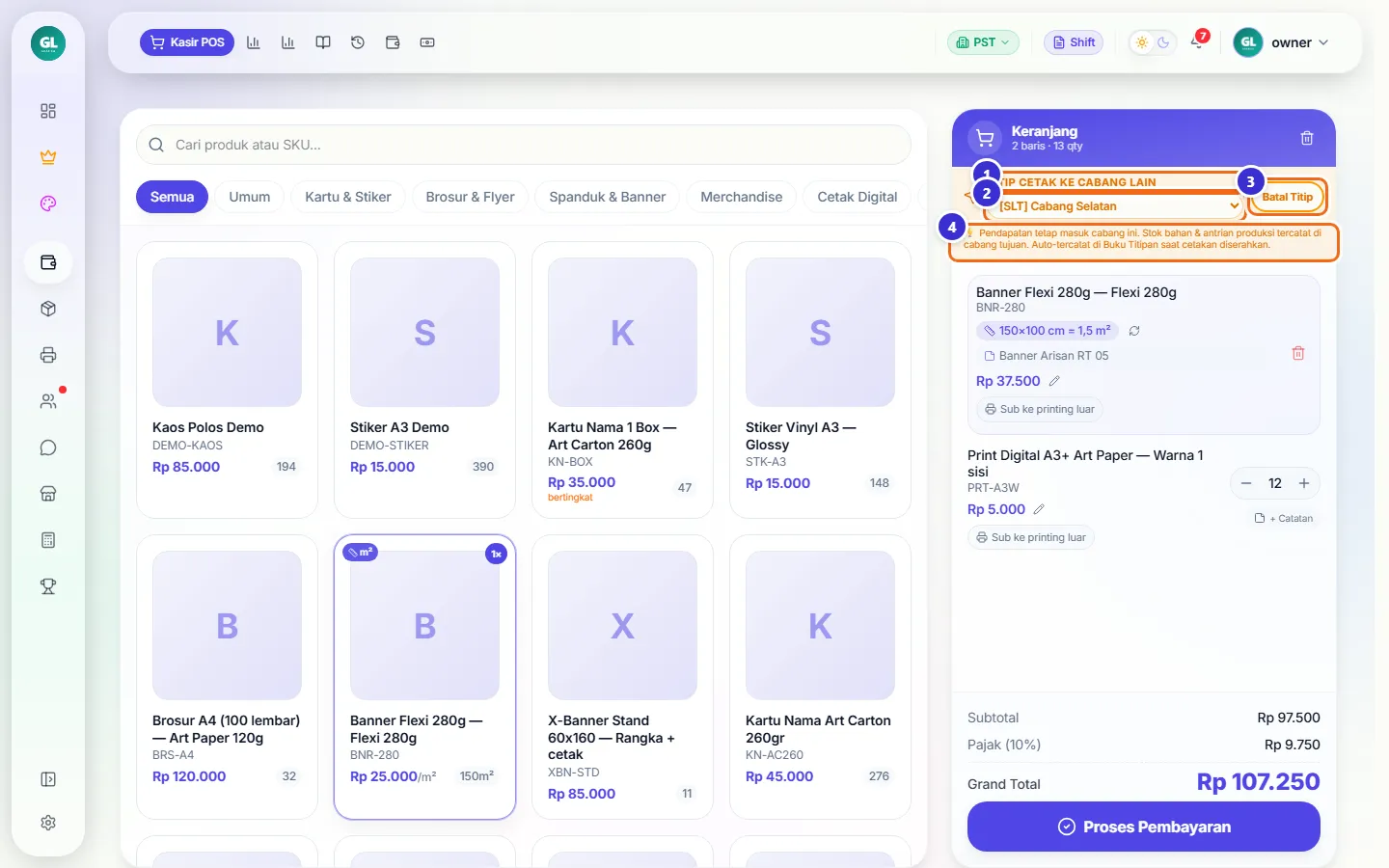The image size is (1389, 868).
Task: Click the notification bell icon
Action: (x=1197, y=42)
